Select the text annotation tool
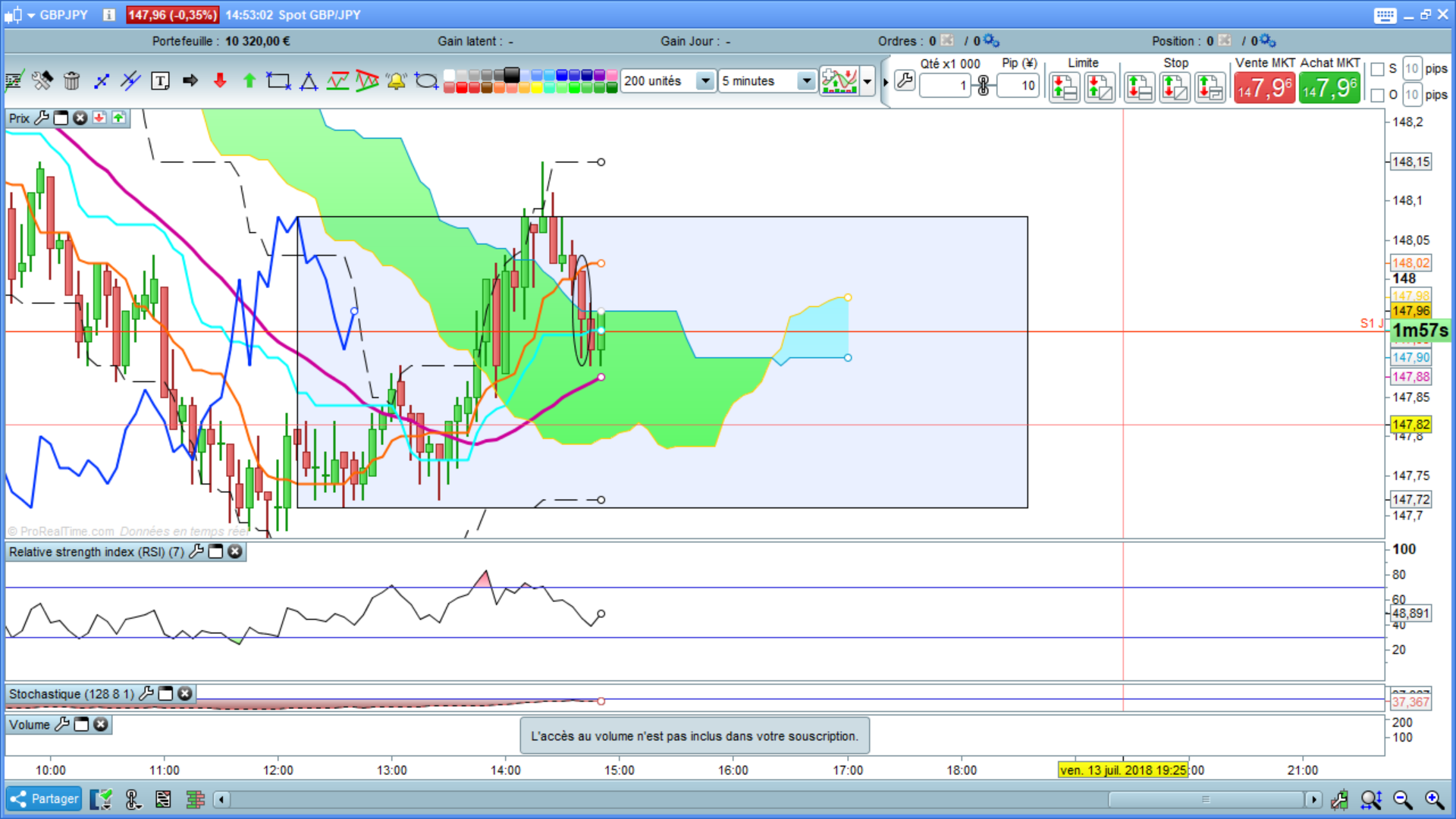Image resolution: width=1456 pixels, height=819 pixels. pos(160,81)
